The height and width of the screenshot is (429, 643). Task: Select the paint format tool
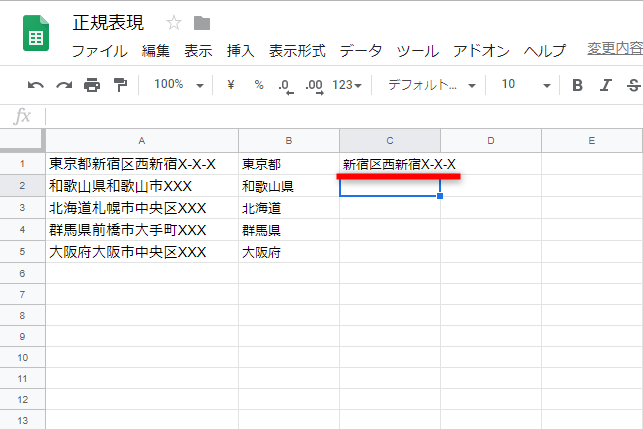tap(120, 85)
